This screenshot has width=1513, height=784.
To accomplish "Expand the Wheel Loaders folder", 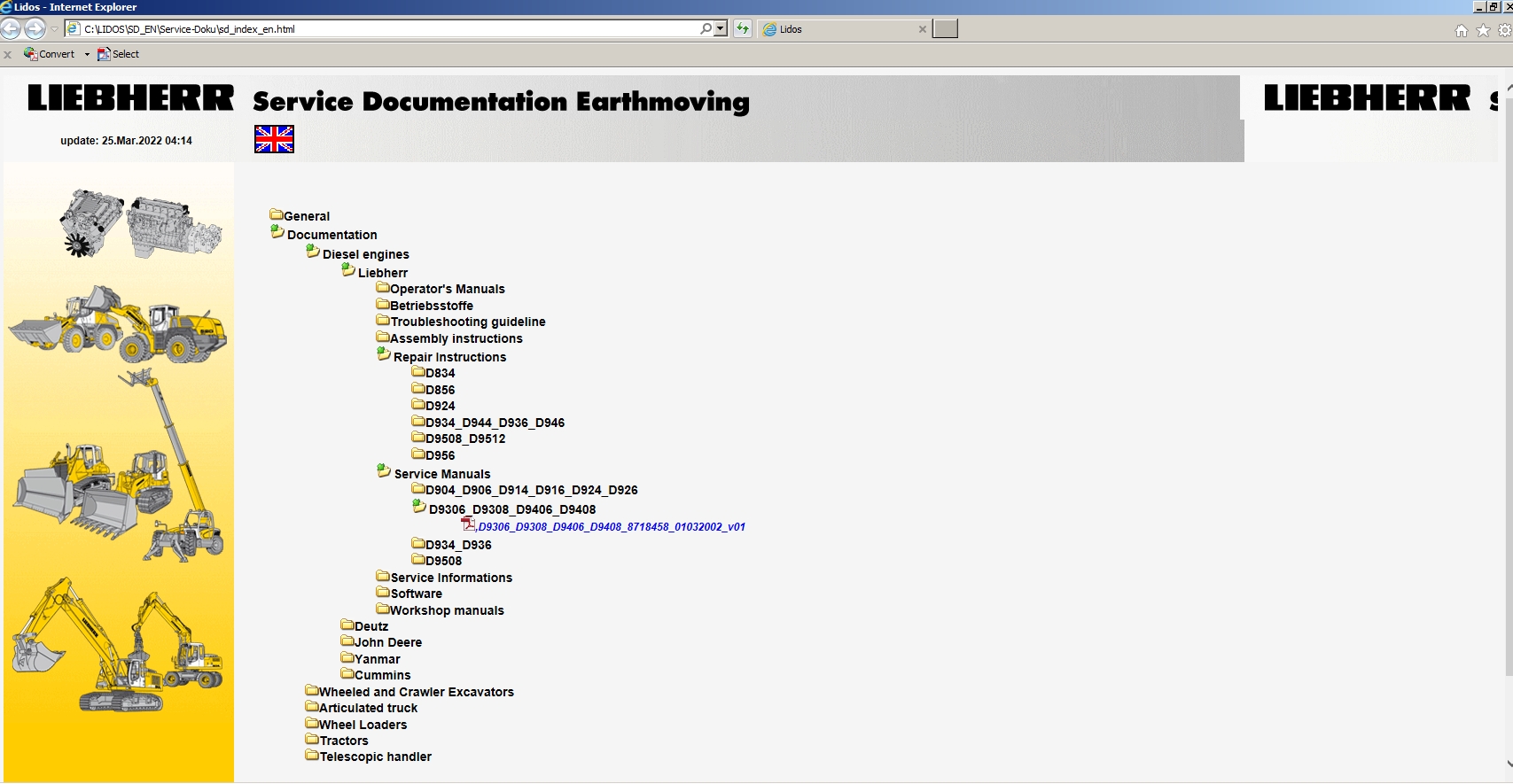I will coord(356,725).
